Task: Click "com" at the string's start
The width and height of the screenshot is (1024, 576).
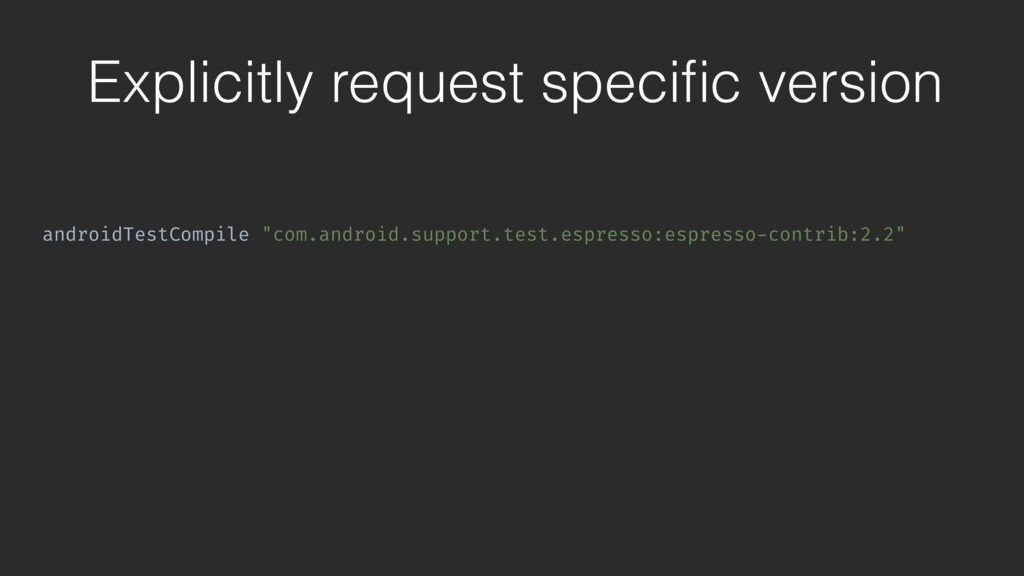Action: click(289, 235)
